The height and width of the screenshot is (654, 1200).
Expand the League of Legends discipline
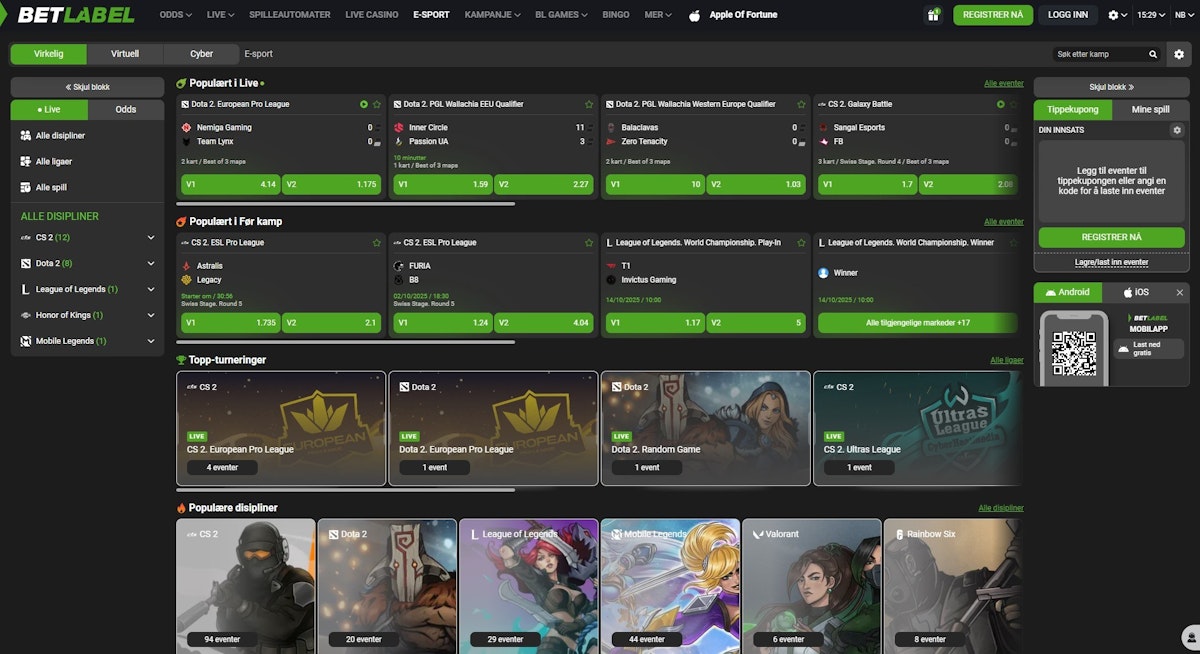pos(151,289)
